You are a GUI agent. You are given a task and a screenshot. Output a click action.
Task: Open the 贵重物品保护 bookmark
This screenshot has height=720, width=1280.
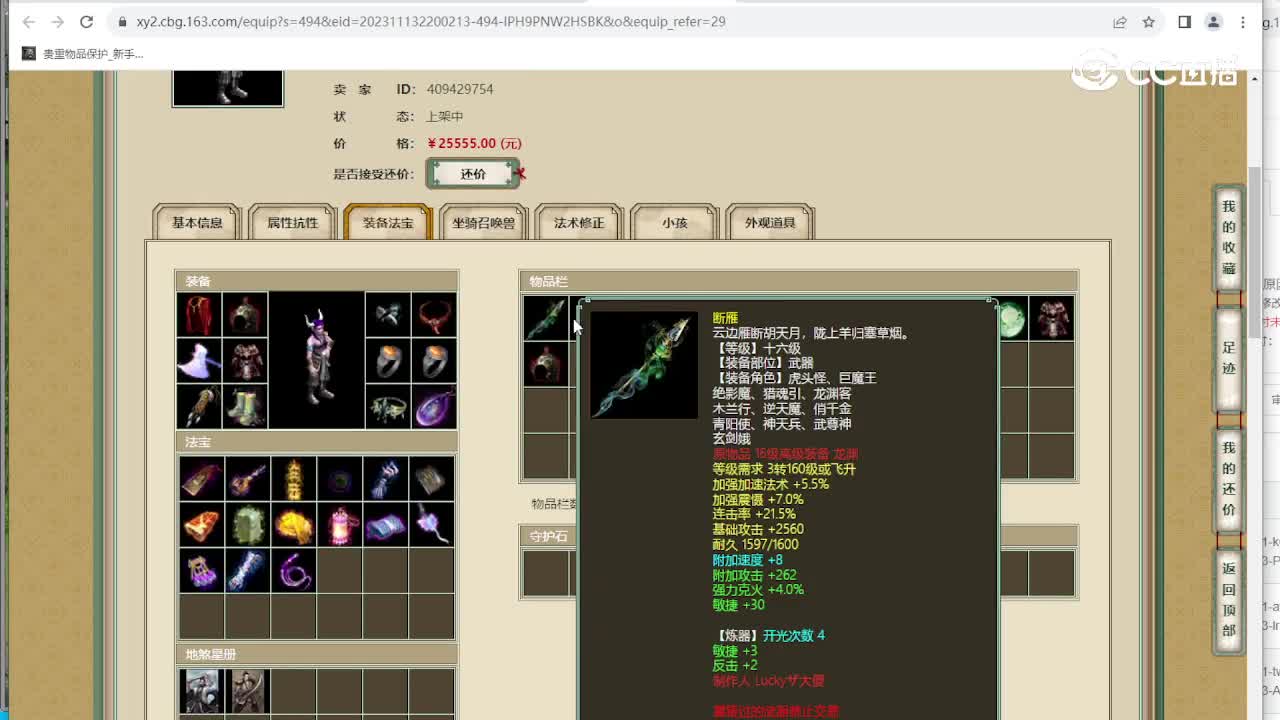point(83,54)
